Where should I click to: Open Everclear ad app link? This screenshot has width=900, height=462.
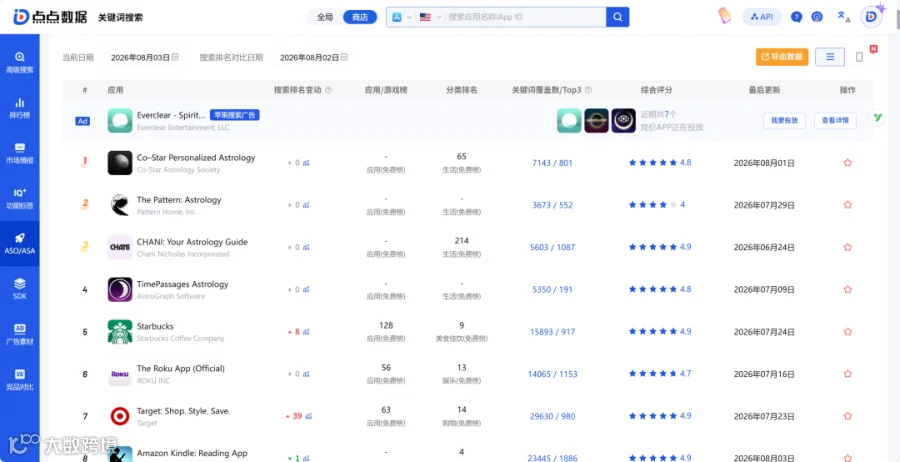coord(170,115)
